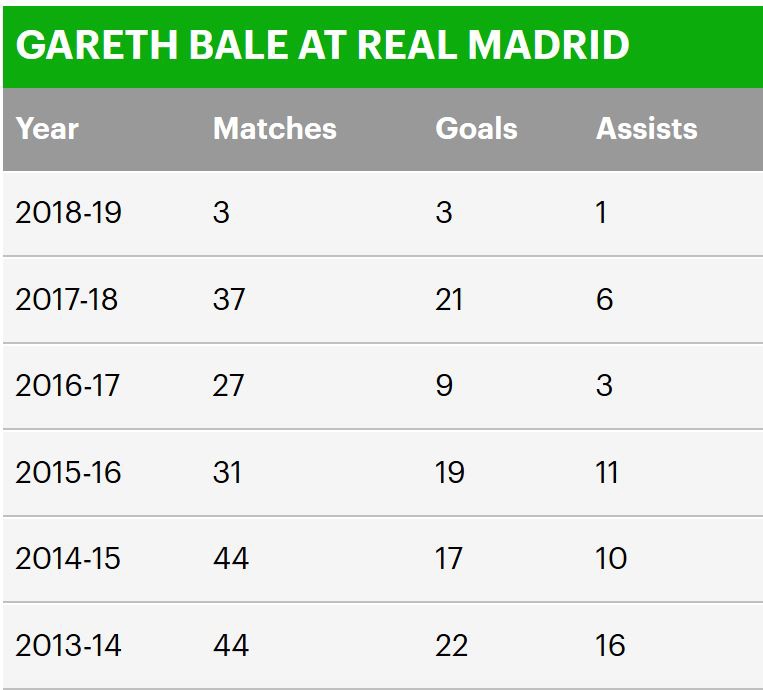
Task: Click the Goals column header
Action: coord(477,128)
